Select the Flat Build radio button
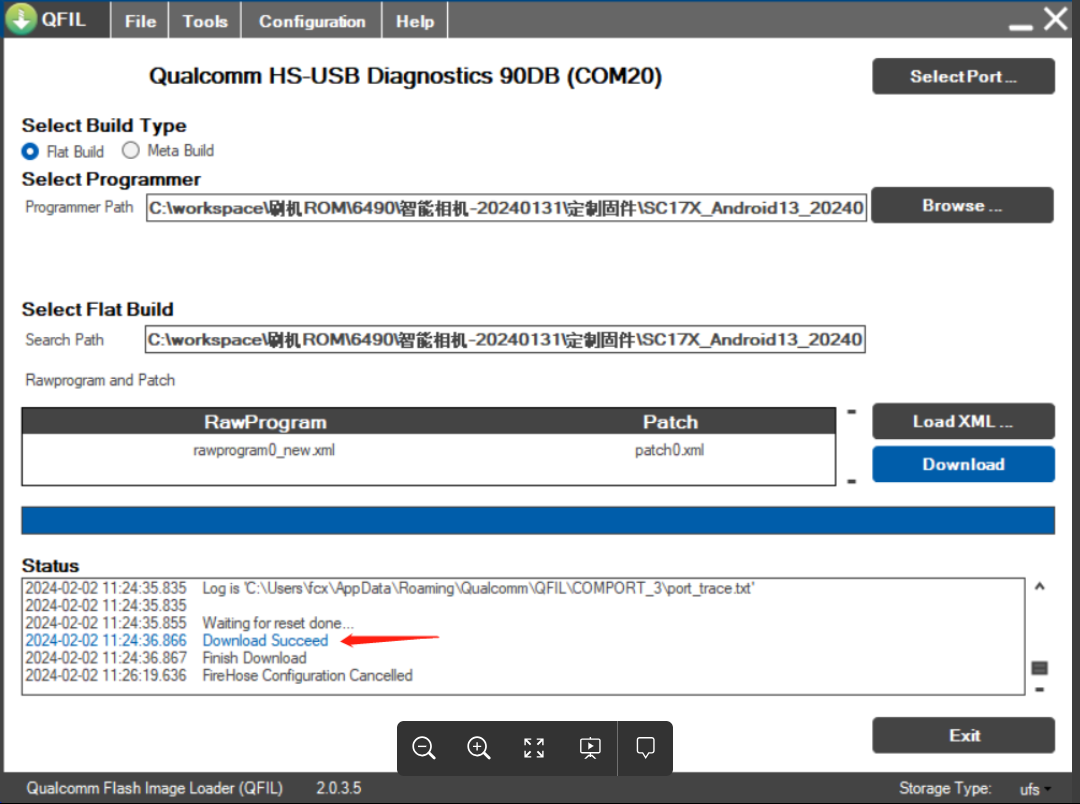 (30, 151)
